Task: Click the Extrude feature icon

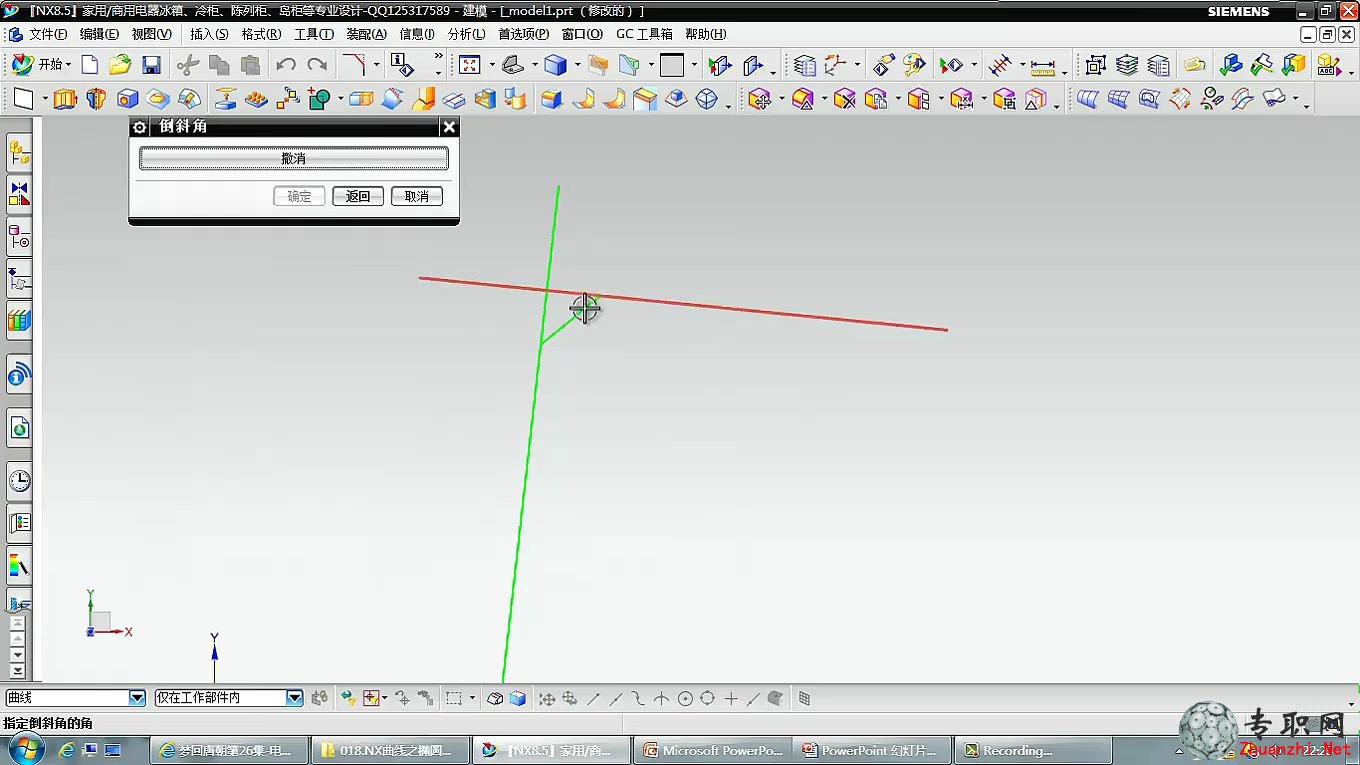Action: click(65, 99)
